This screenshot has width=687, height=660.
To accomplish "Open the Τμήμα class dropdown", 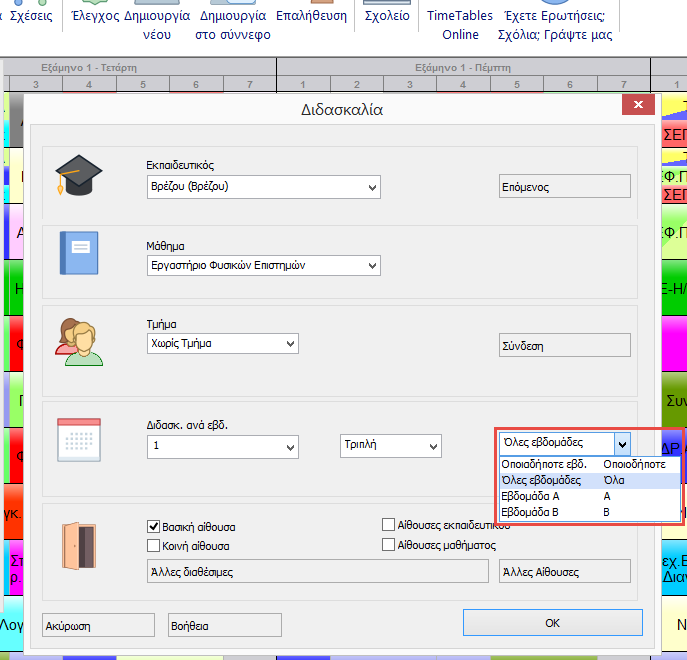I will pyautogui.click(x=290, y=344).
